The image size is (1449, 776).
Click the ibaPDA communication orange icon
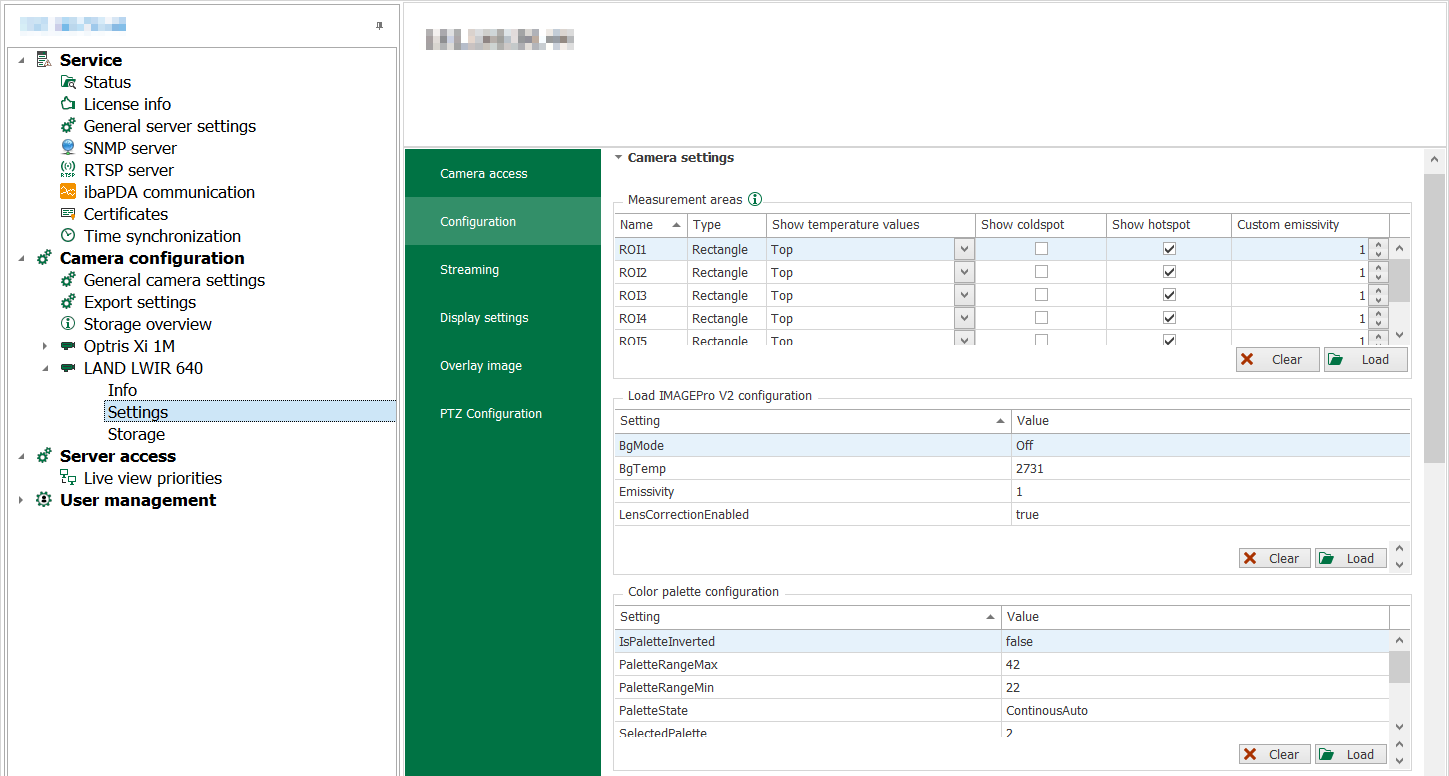[x=68, y=192]
